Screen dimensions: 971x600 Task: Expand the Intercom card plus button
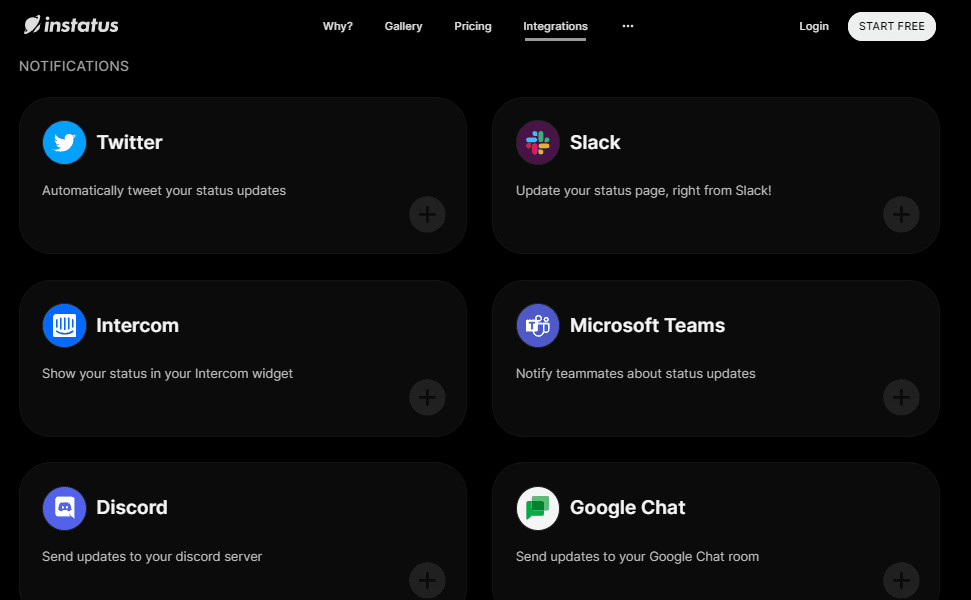427,397
